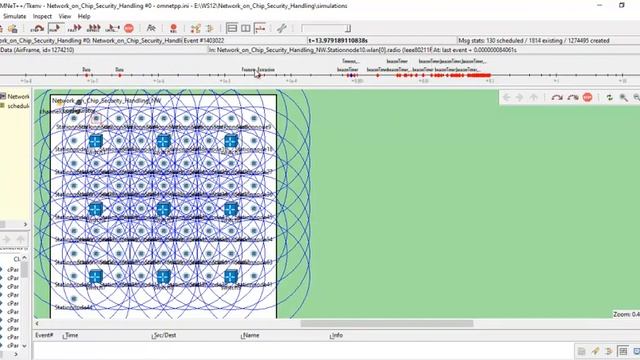
Task: Adjust the animation speed slider
Action: pyautogui.click(x=326, y=28)
